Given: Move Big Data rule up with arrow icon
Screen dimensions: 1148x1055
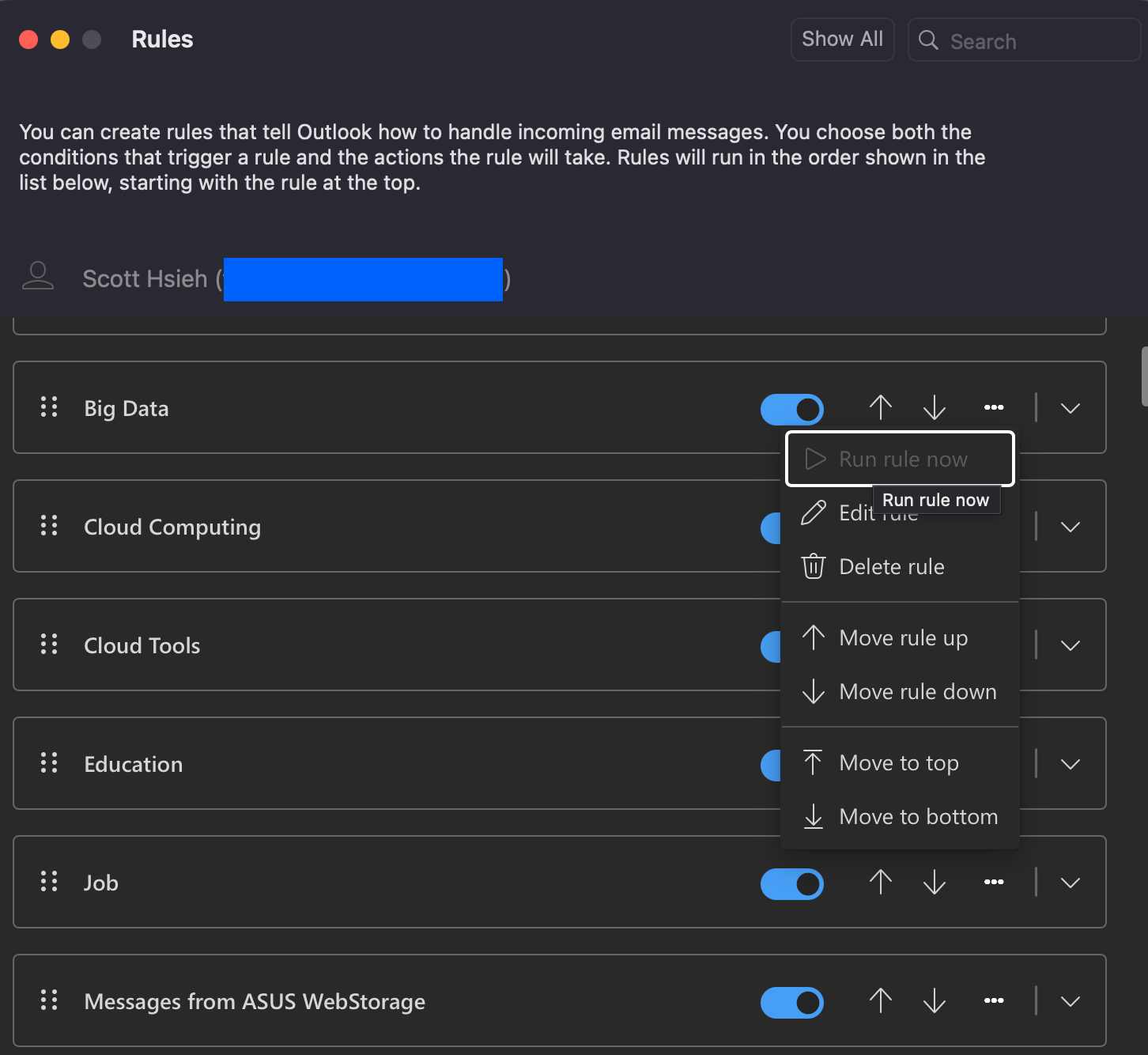Looking at the screenshot, I should click(880, 407).
